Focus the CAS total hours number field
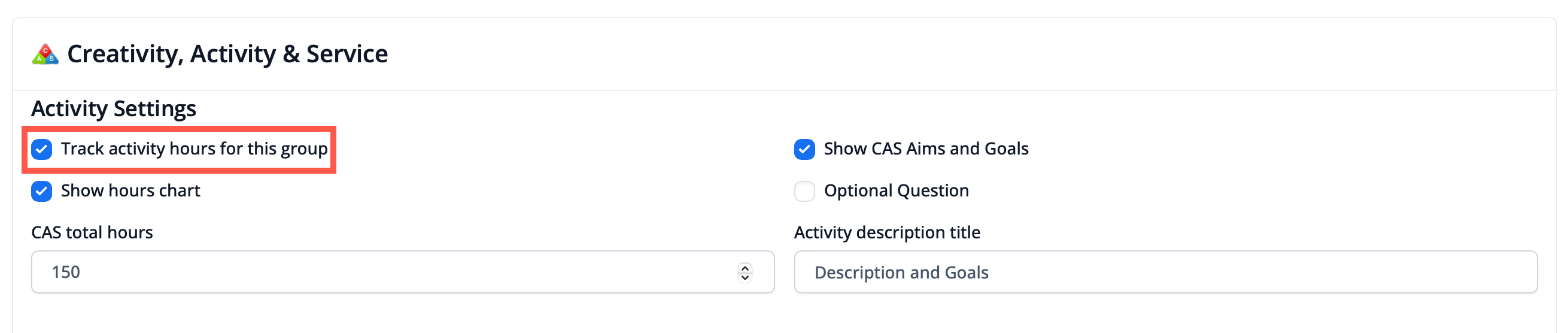Image resolution: width=1568 pixels, height=333 pixels. (402, 272)
